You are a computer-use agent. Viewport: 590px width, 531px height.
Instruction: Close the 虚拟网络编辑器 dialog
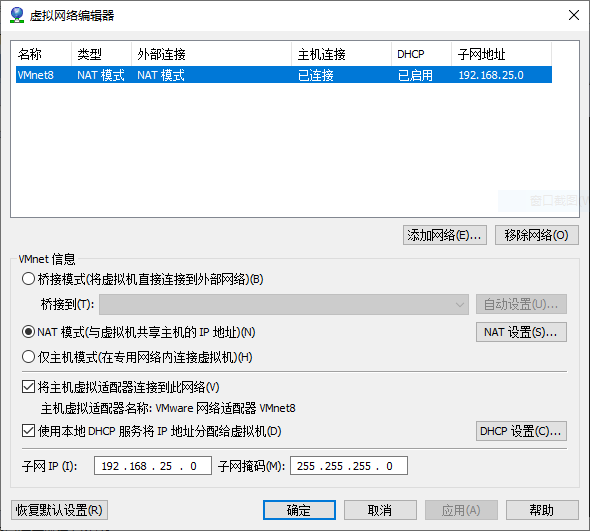point(574,15)
